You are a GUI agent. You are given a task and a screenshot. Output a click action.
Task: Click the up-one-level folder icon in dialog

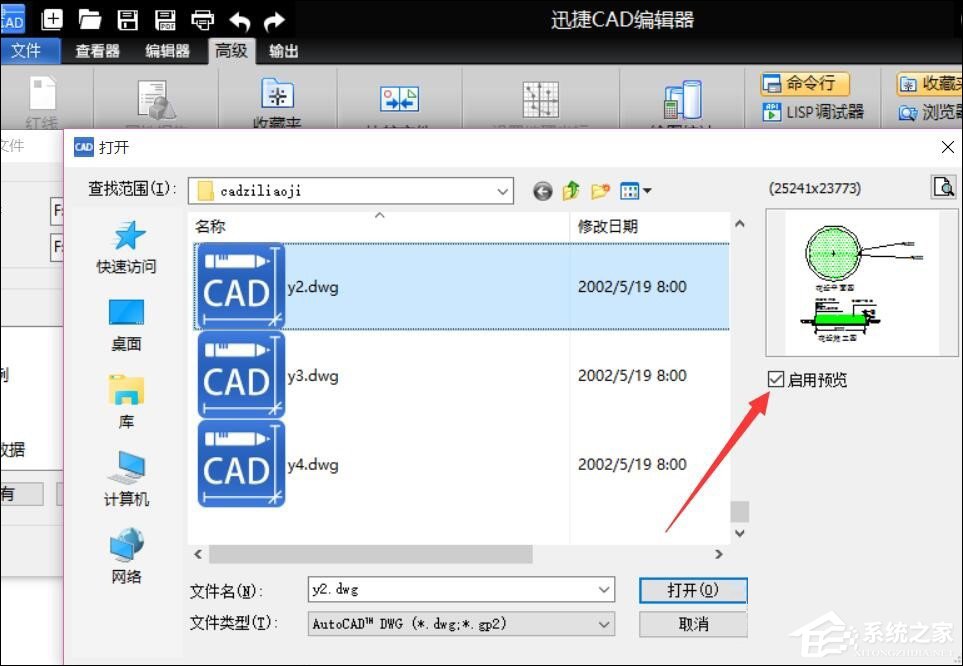[570, 190]
